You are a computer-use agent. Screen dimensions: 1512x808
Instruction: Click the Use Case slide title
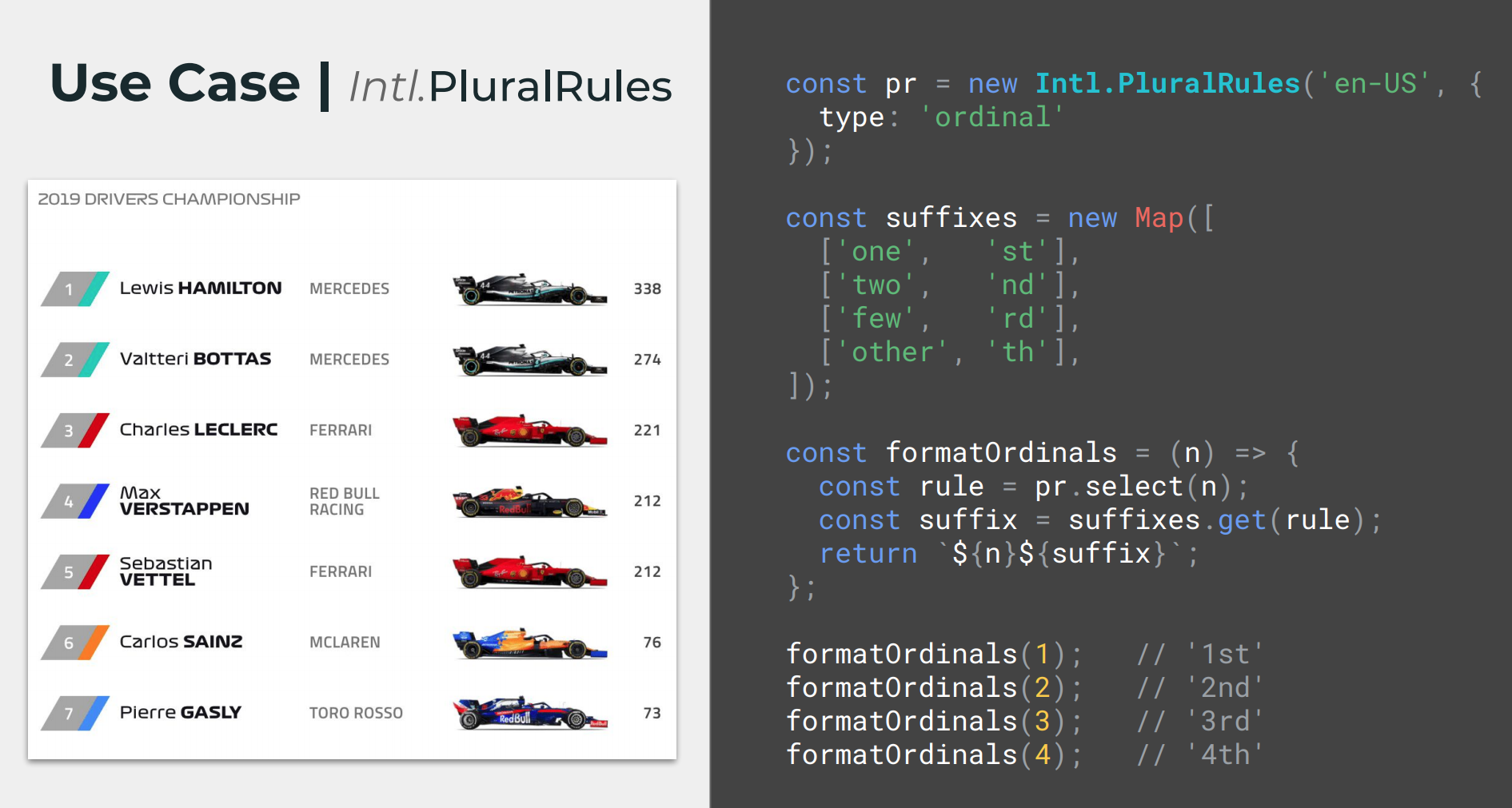[x=175, y=83]
